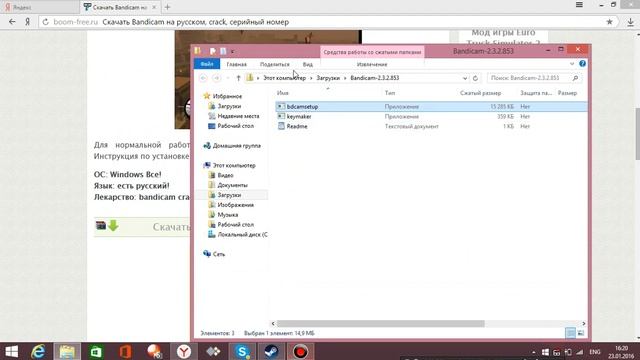Open the browser hamburger menu
Screen dimensions: 640x360
579,5
